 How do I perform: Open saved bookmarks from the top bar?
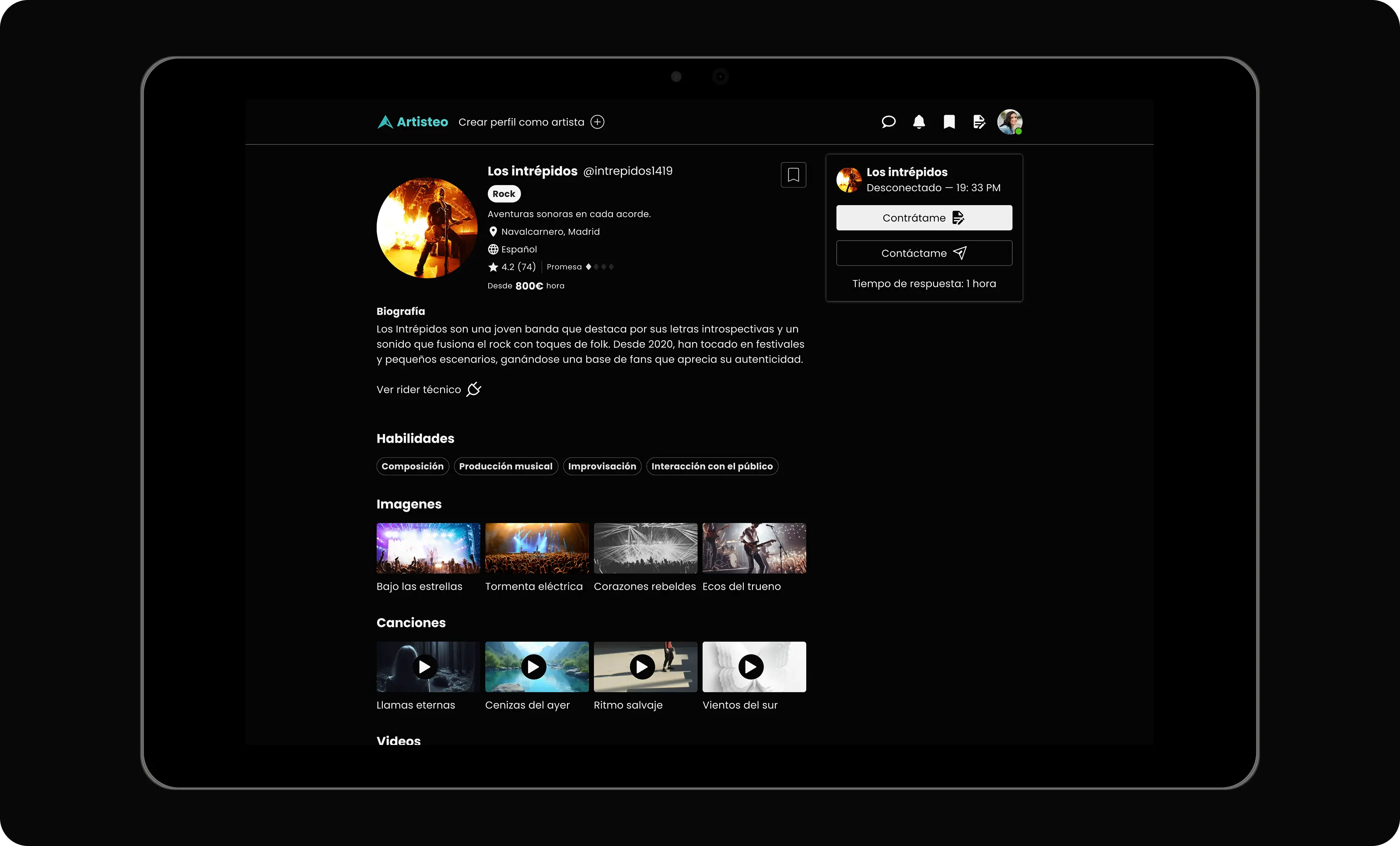(x=949, y=122)
